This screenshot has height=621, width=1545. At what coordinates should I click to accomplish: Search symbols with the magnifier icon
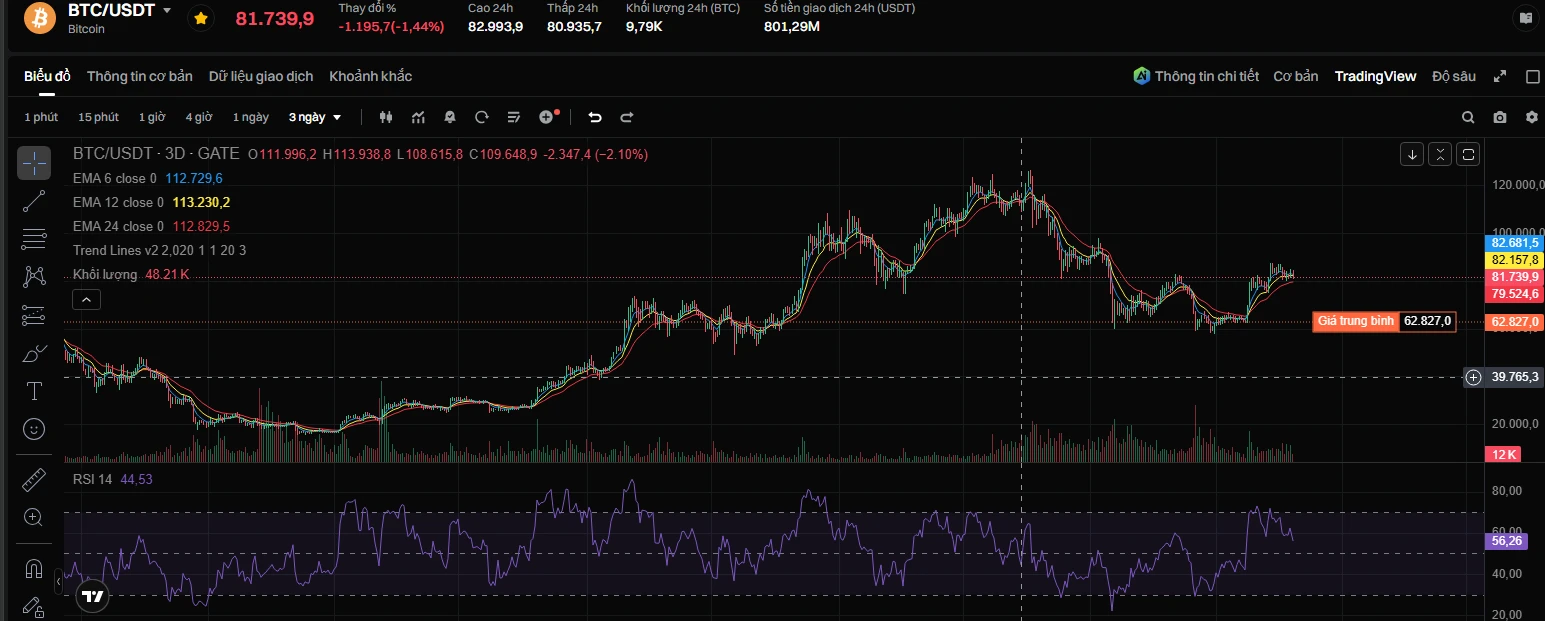coord(1468,117)
